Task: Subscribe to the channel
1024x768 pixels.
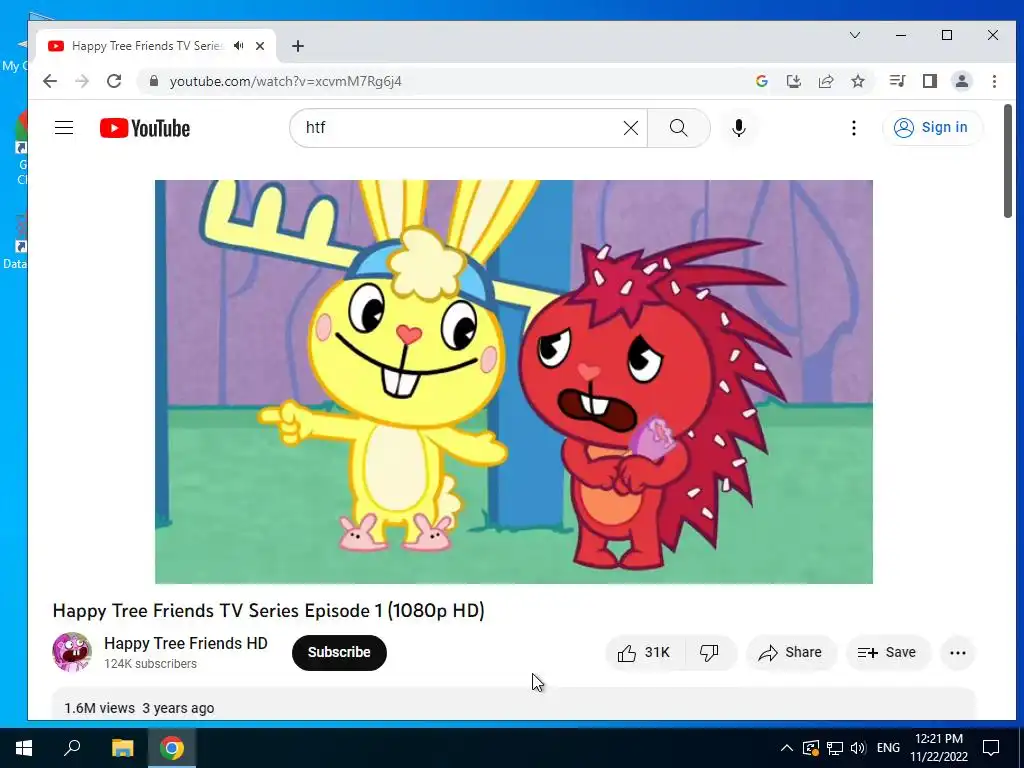Action: [x=339, y=652]
